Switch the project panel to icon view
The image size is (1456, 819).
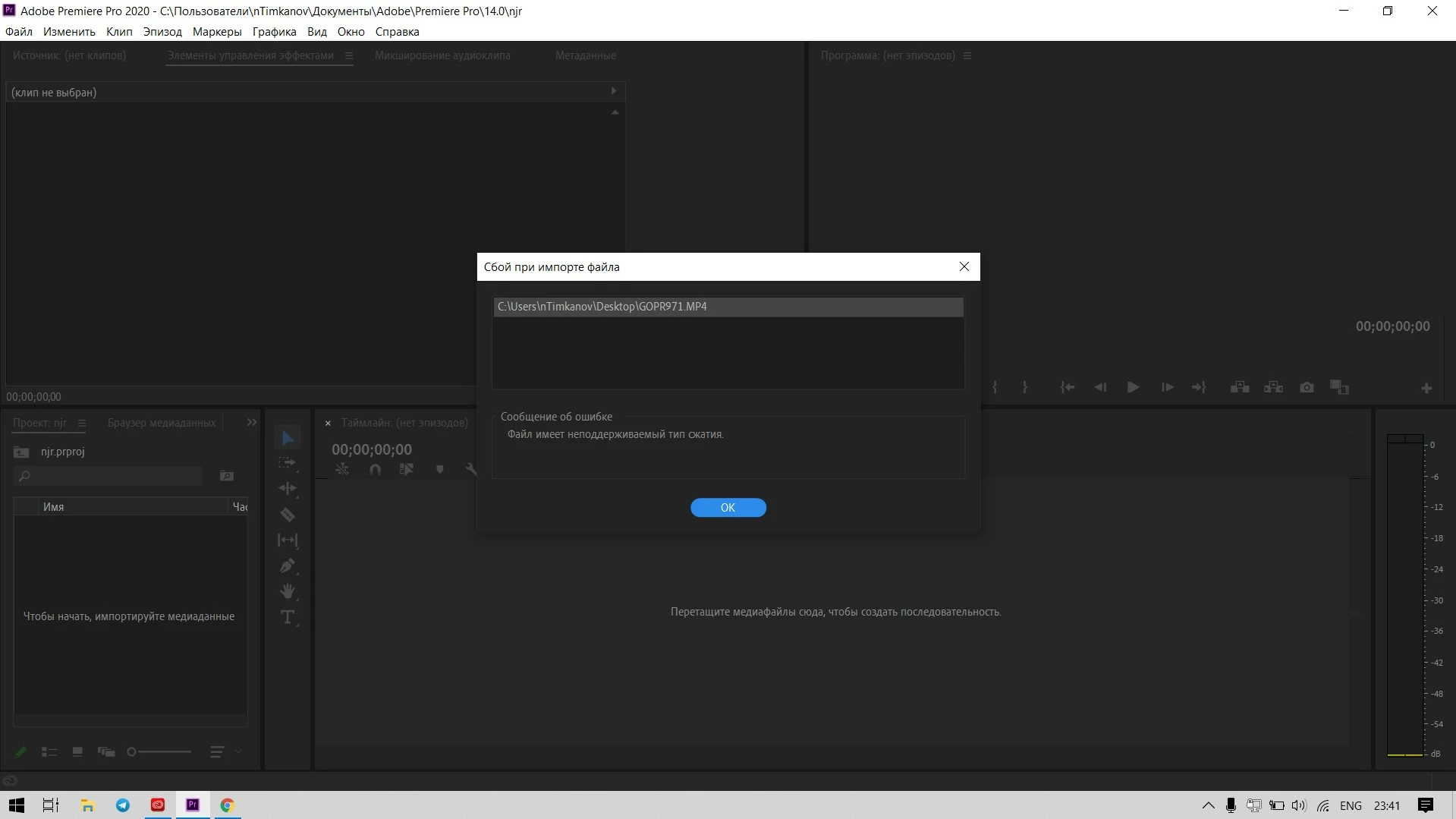pyautogui.click(x=77, y=751)
